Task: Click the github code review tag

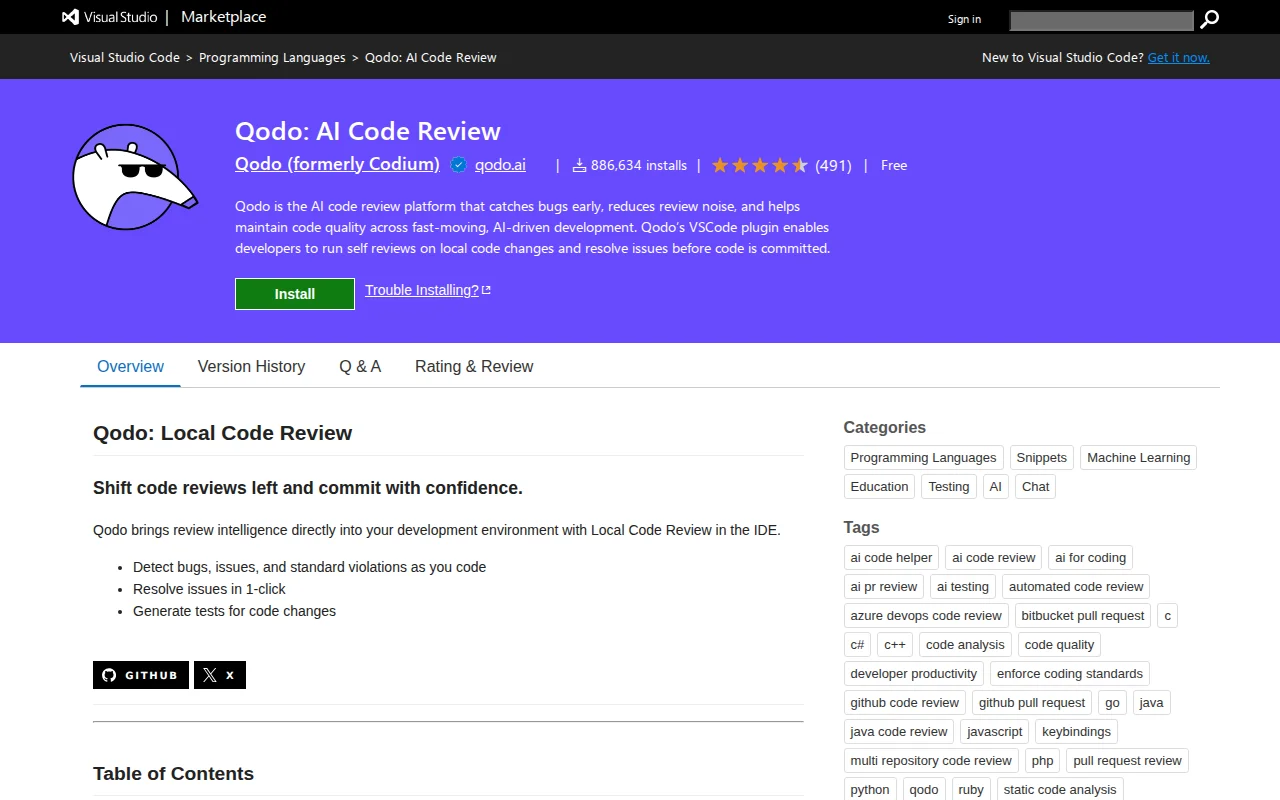Action: 905,703
